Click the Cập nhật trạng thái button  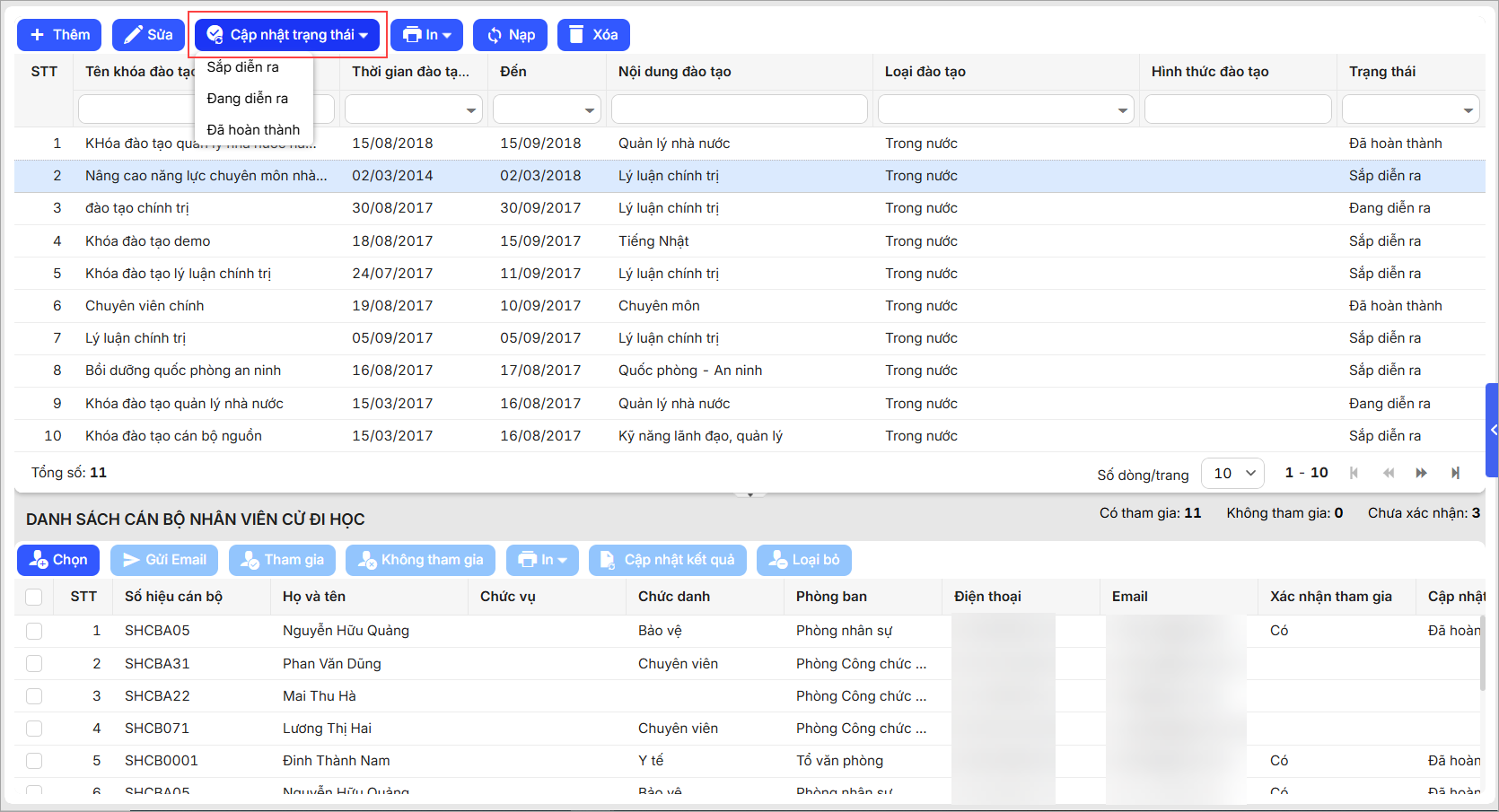click(287, 35)
